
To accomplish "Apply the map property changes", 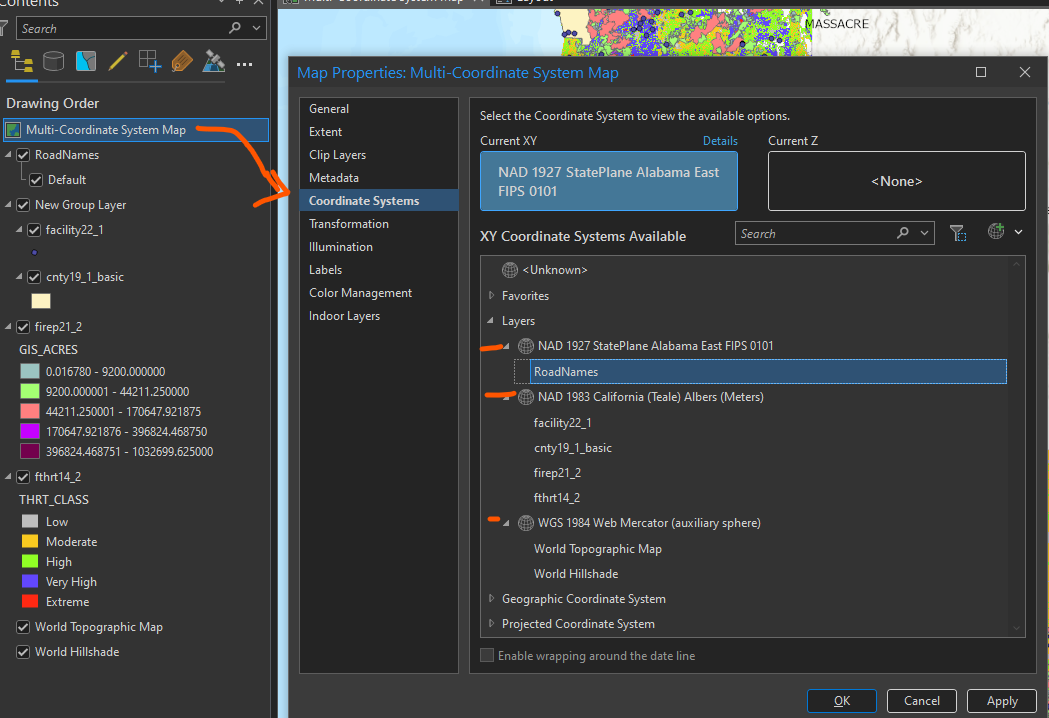I will [x=1001, y=701].
